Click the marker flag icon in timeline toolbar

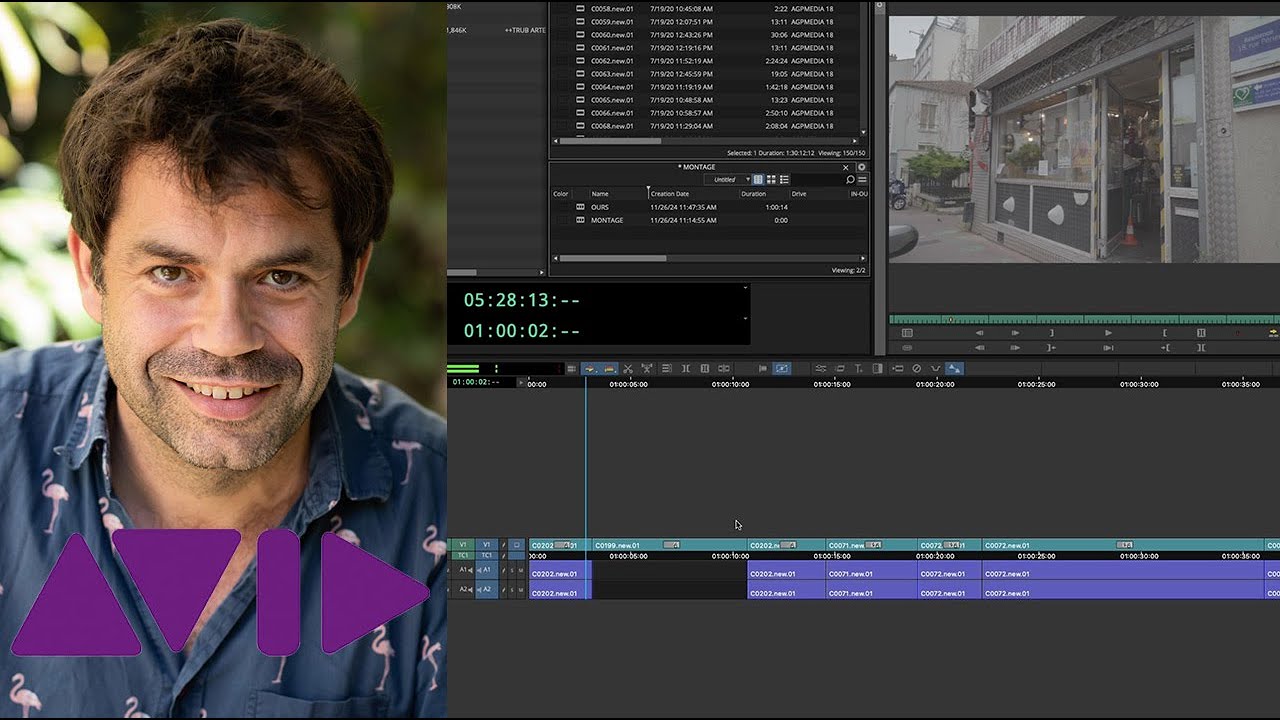point(763,368)
